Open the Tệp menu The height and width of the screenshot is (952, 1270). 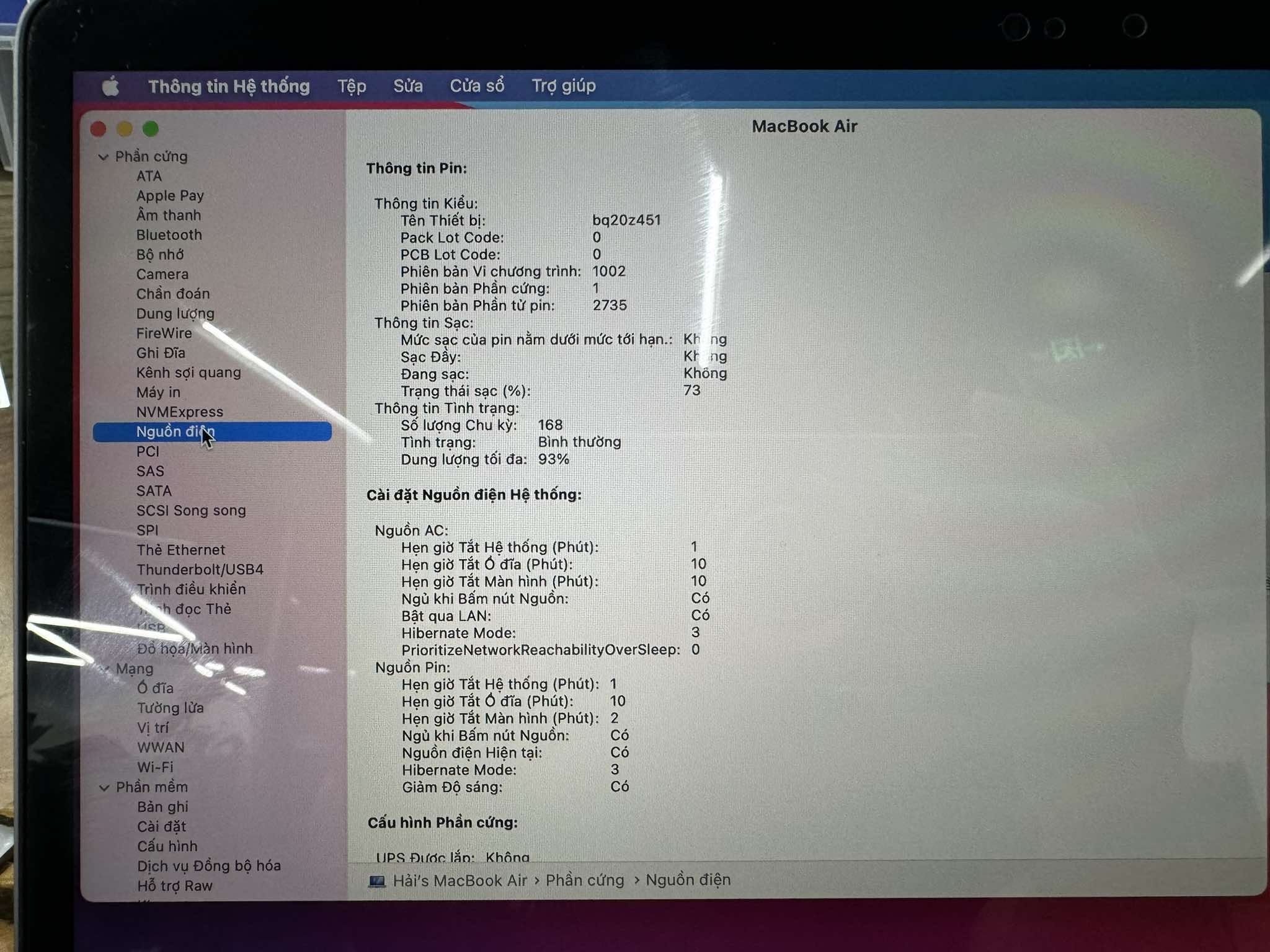pos(352,86)
